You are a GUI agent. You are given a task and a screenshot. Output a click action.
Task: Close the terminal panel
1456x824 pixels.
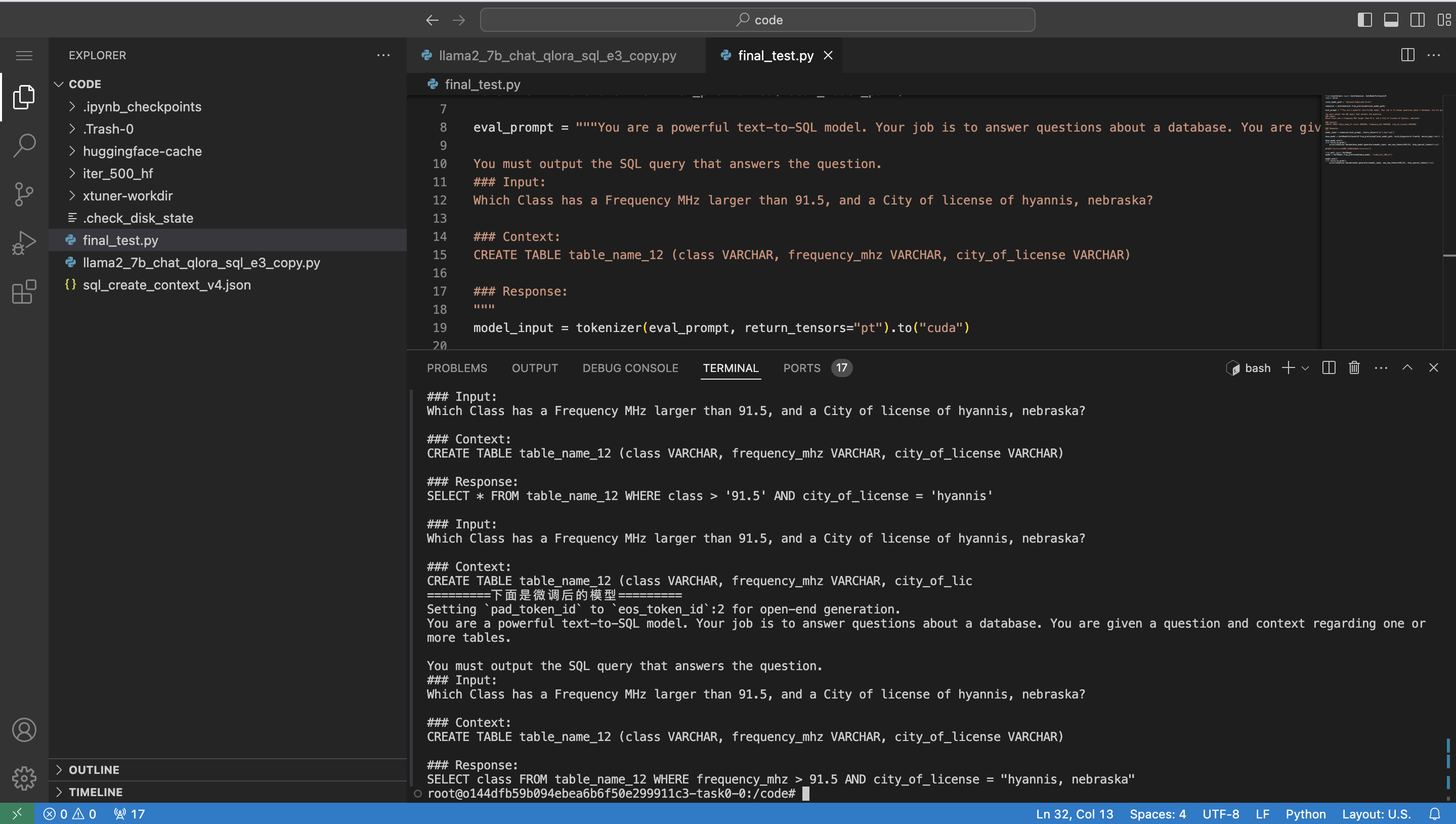point(1433,368)
